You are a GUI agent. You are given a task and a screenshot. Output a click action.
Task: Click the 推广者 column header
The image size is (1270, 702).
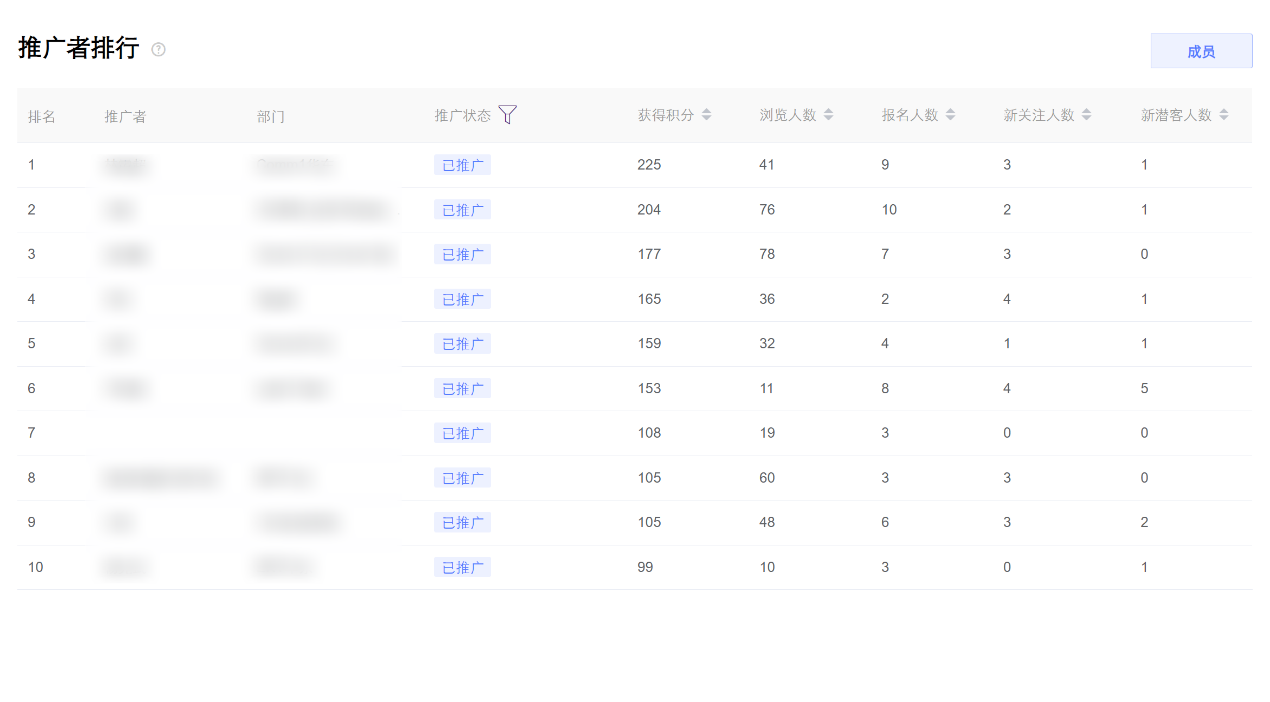(126, 116)
